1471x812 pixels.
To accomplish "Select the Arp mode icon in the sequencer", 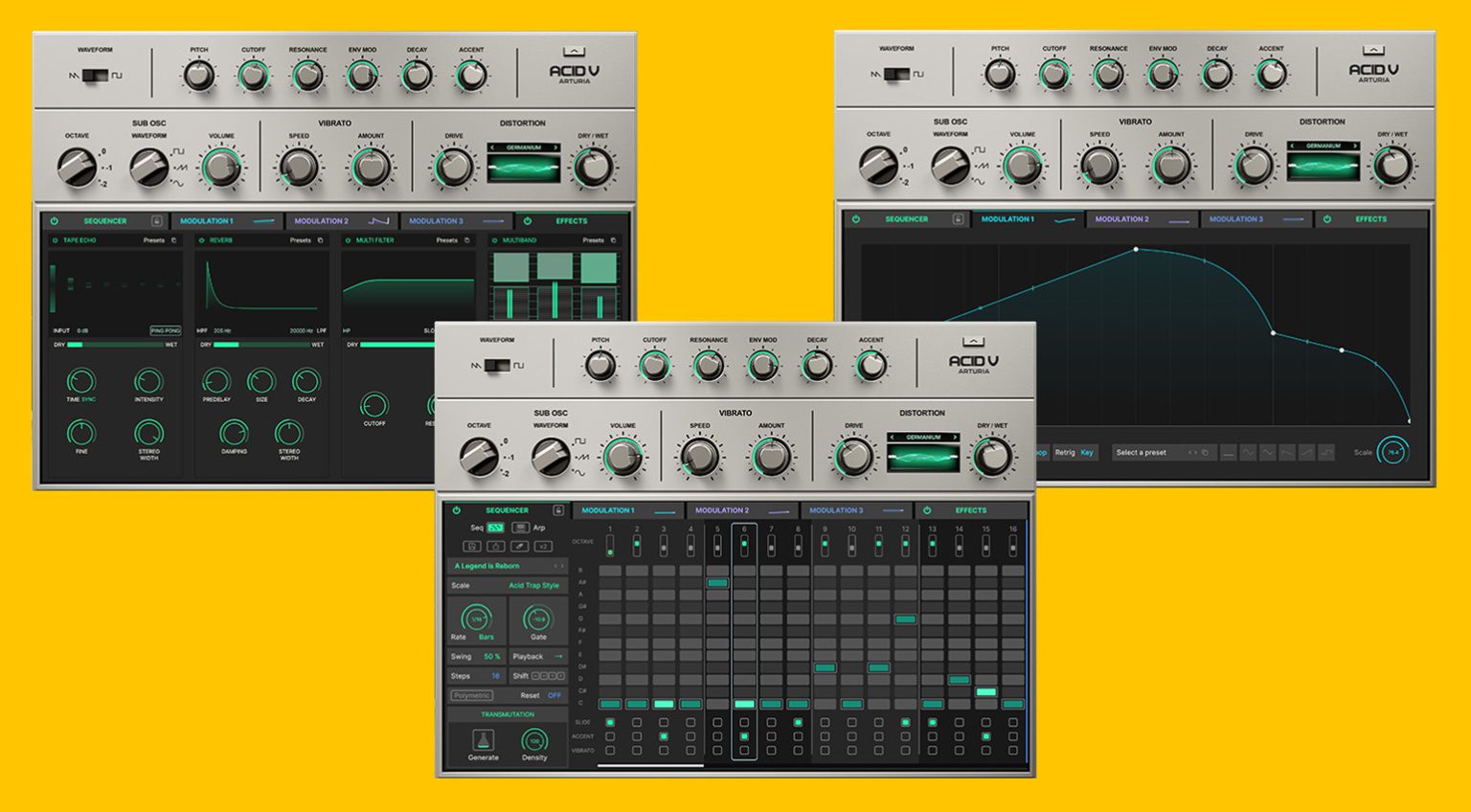I will 520,527.
